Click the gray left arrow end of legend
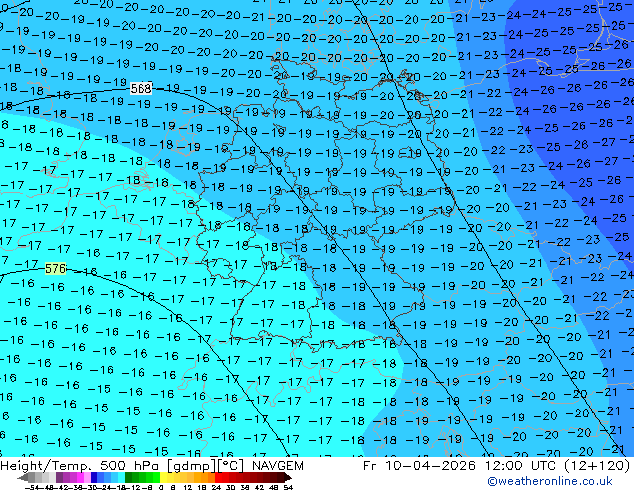634x490 pixels. pos(23,478)
